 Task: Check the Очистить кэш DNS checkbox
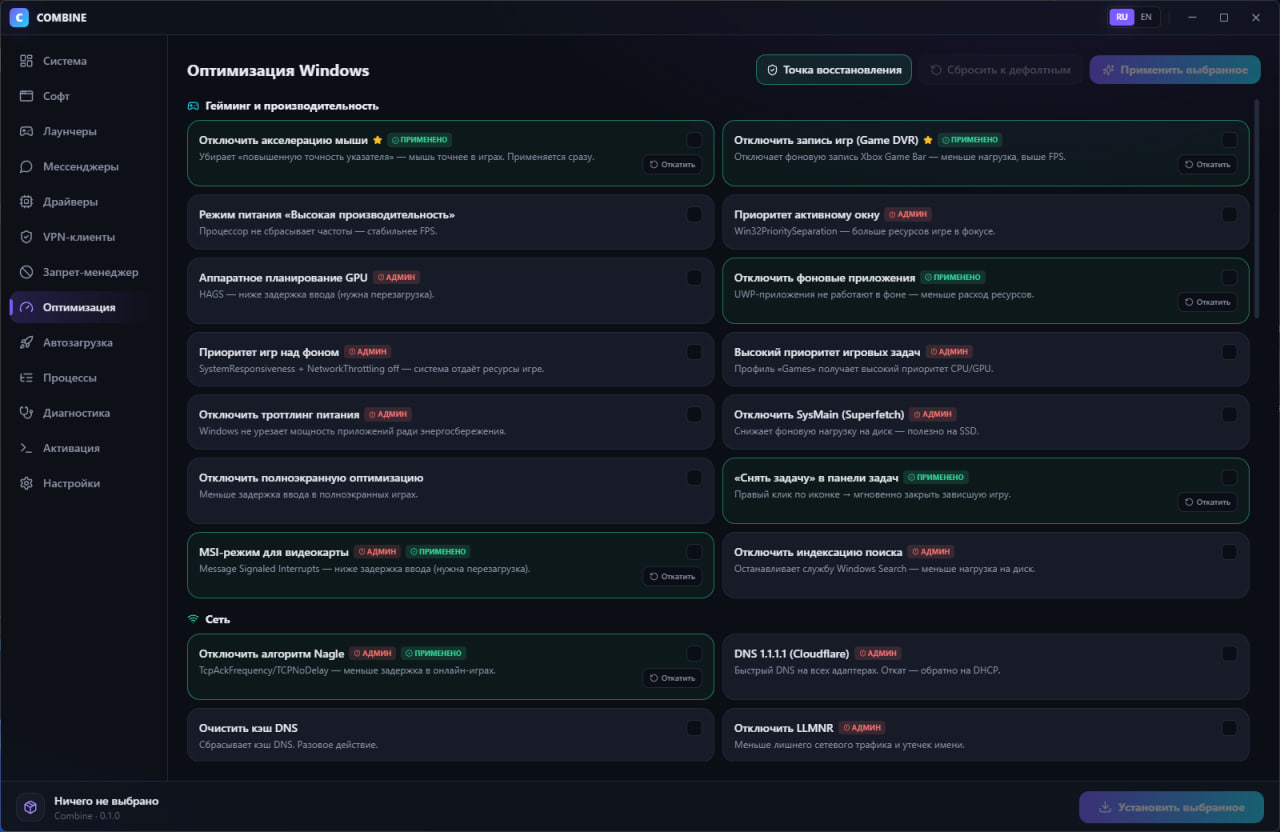[694, 728]
